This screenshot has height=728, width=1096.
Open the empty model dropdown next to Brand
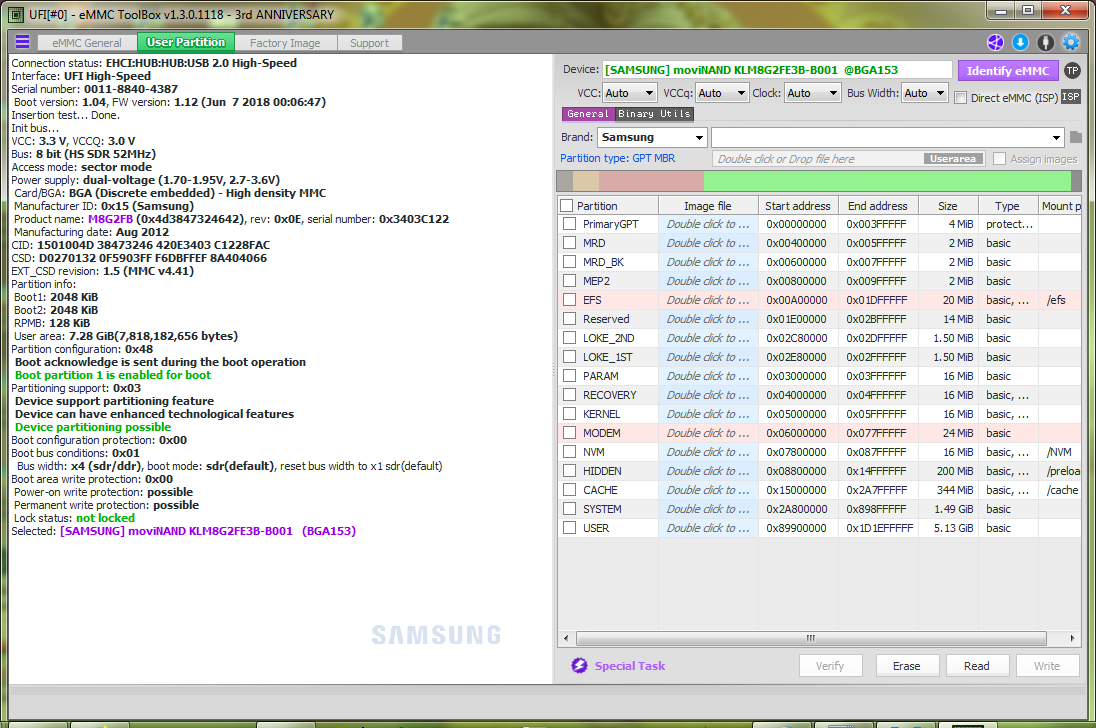click(x=888, y=137)
